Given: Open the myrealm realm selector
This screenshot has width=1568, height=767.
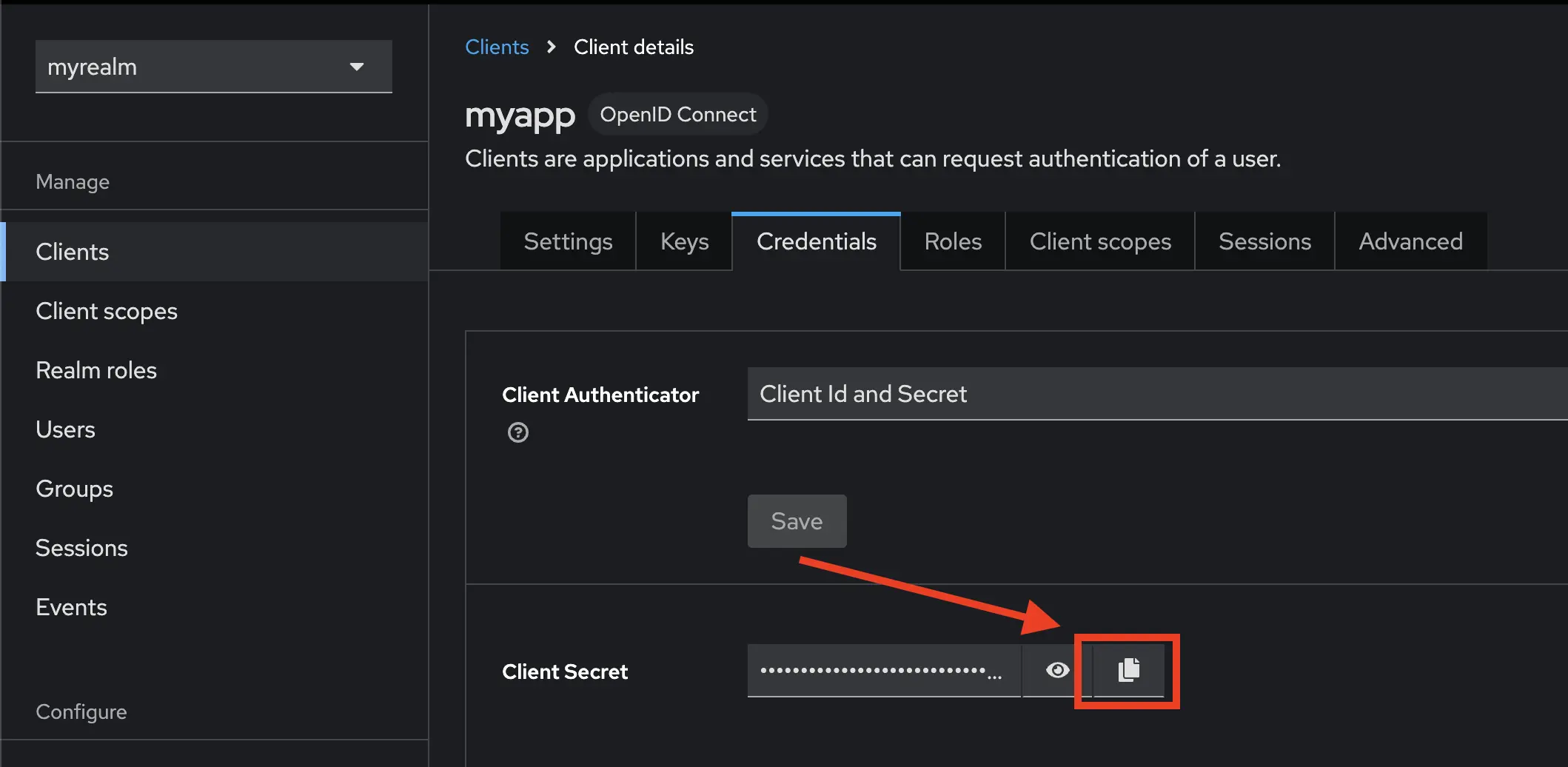Looking at the screenshot, I should pos(213,67).
